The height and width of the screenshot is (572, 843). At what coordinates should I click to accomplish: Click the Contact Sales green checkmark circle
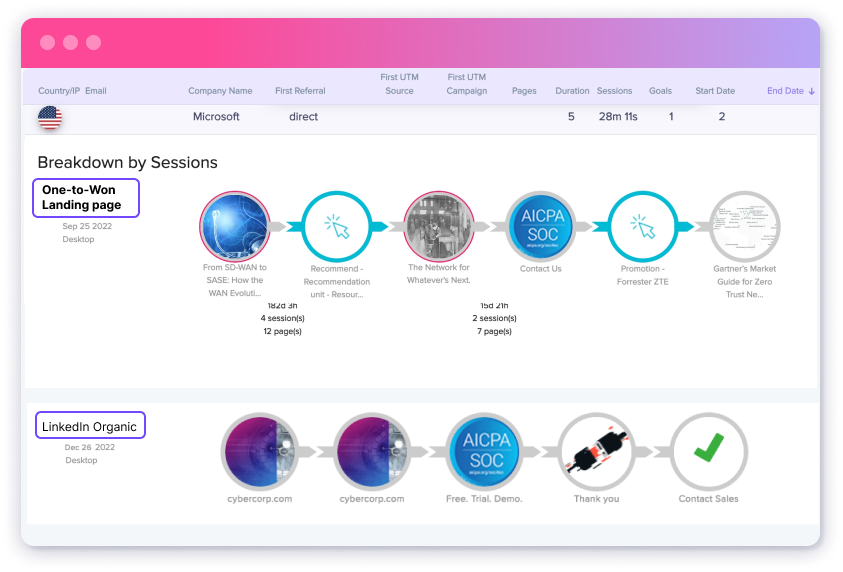709,452
